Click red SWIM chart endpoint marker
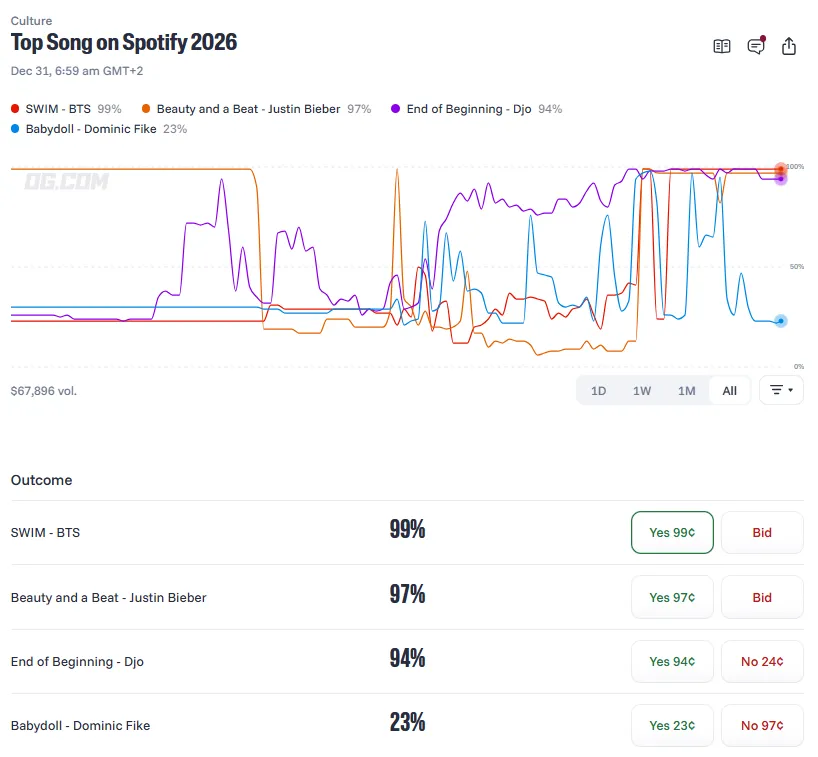Screen dimensions: 818x757 point(780,169)
